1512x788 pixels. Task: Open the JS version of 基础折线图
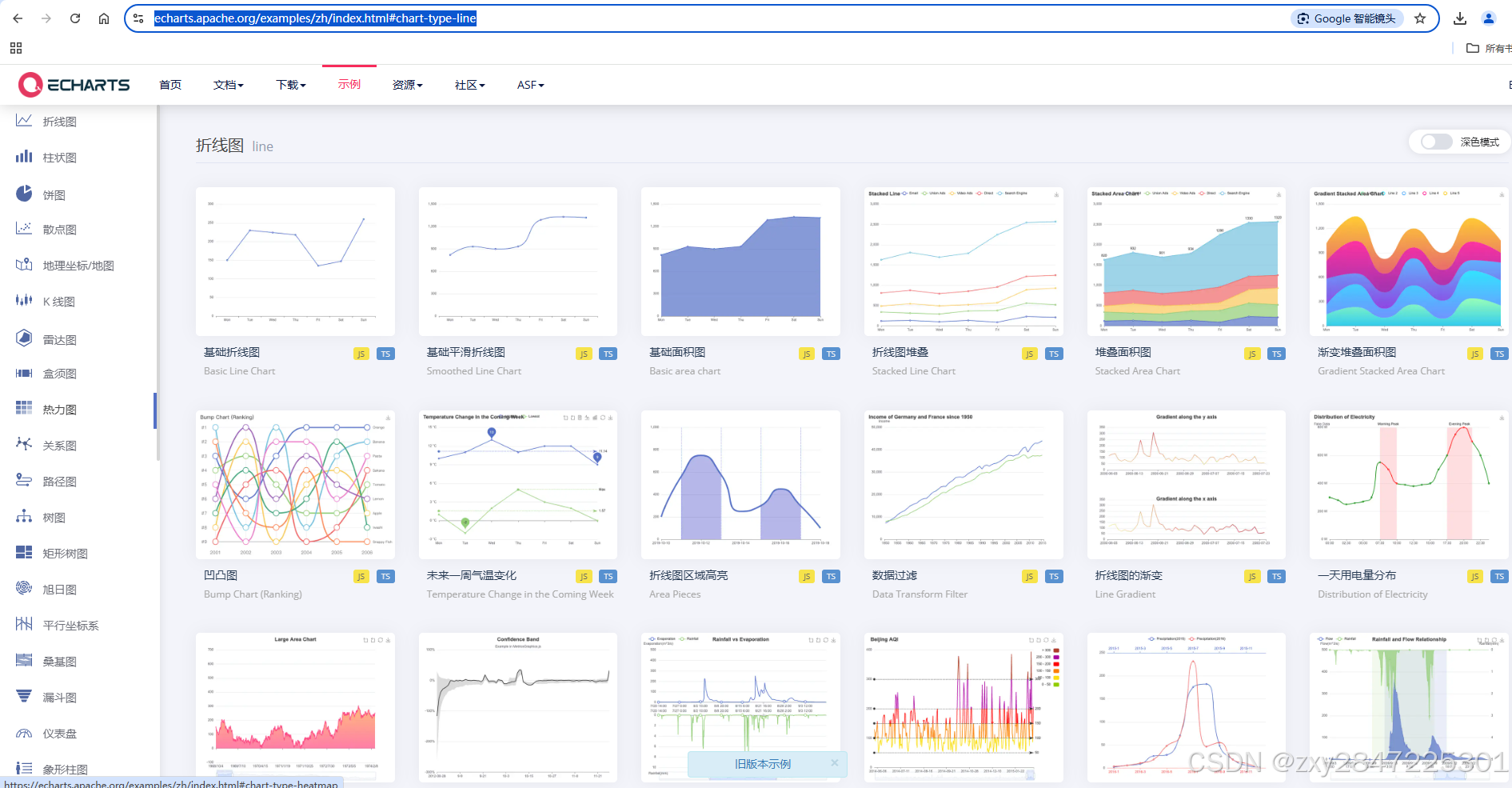click(x=361, y=353)
